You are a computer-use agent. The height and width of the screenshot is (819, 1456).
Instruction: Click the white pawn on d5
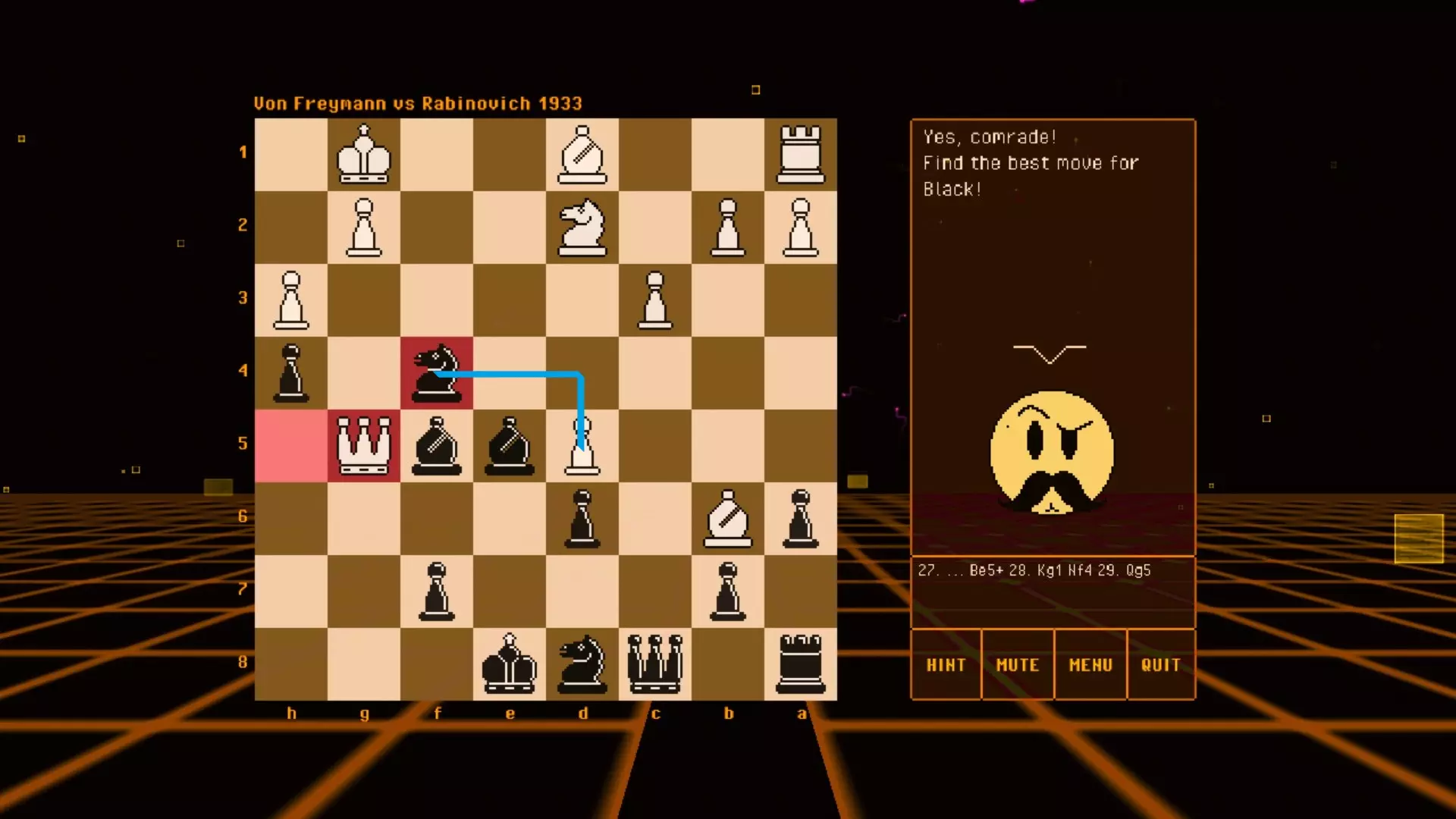tap(582, 449)
